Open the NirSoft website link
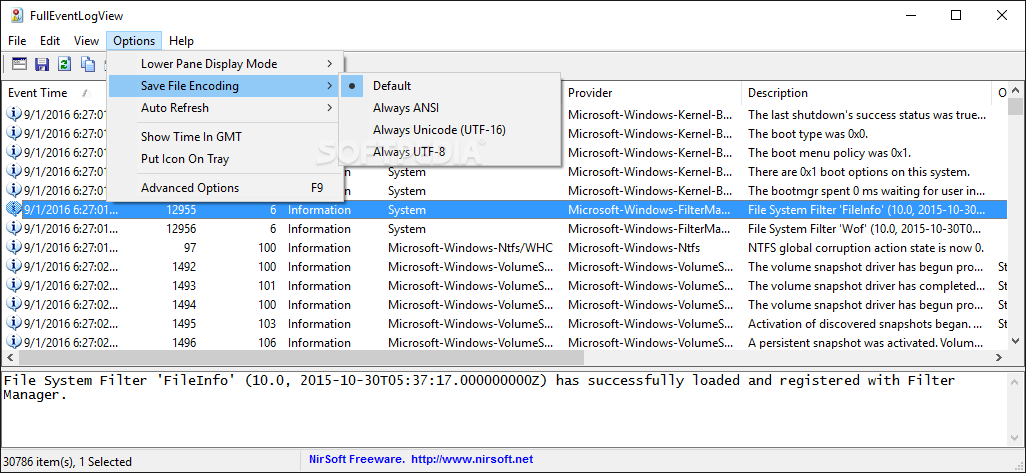Viewport: 1026px width, 473px height. click(x=474, y=459)
